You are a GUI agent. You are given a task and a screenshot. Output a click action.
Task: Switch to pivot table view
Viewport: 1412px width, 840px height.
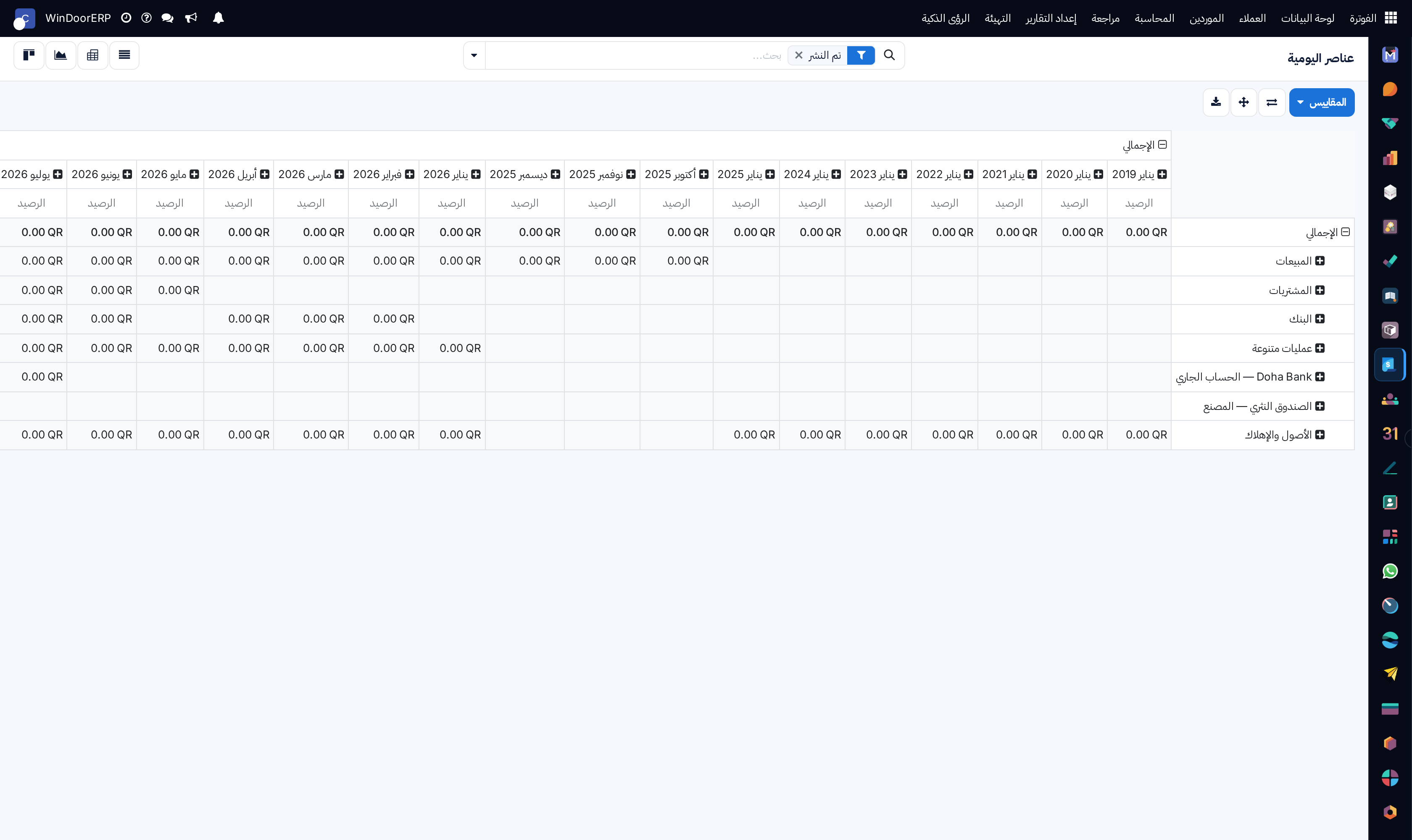pyautogui.click(x=92, y=55)
